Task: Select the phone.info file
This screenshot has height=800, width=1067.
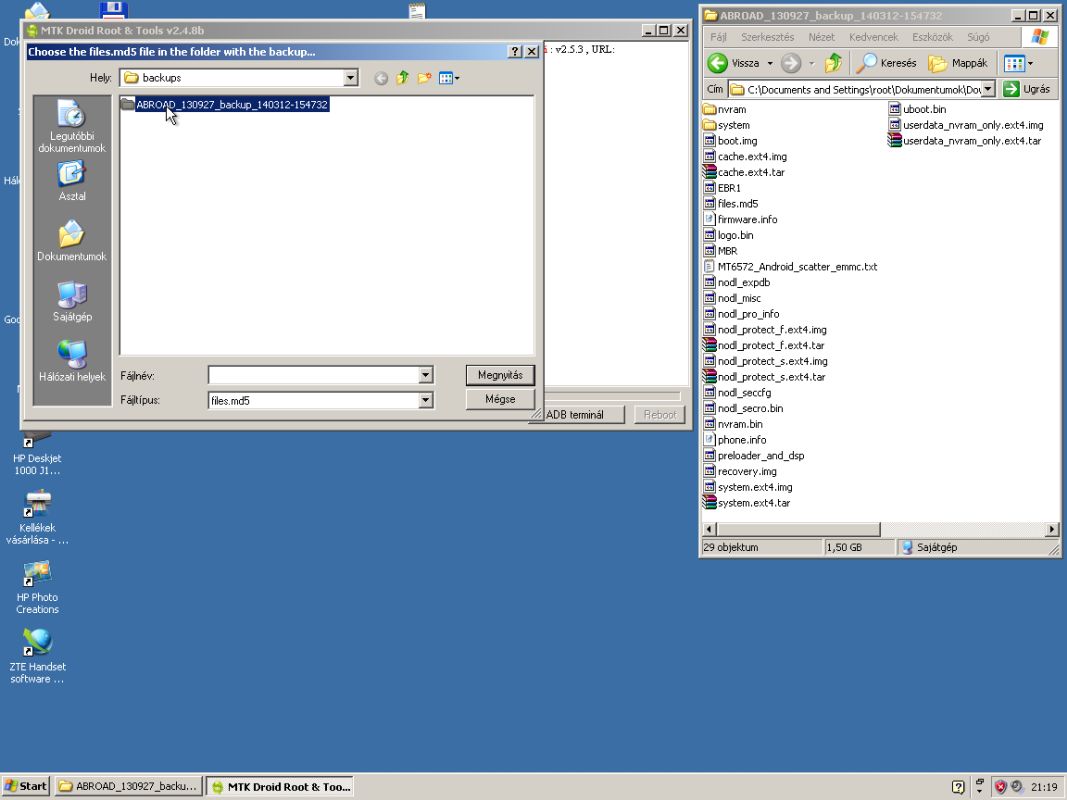Action: pos(735,440)
